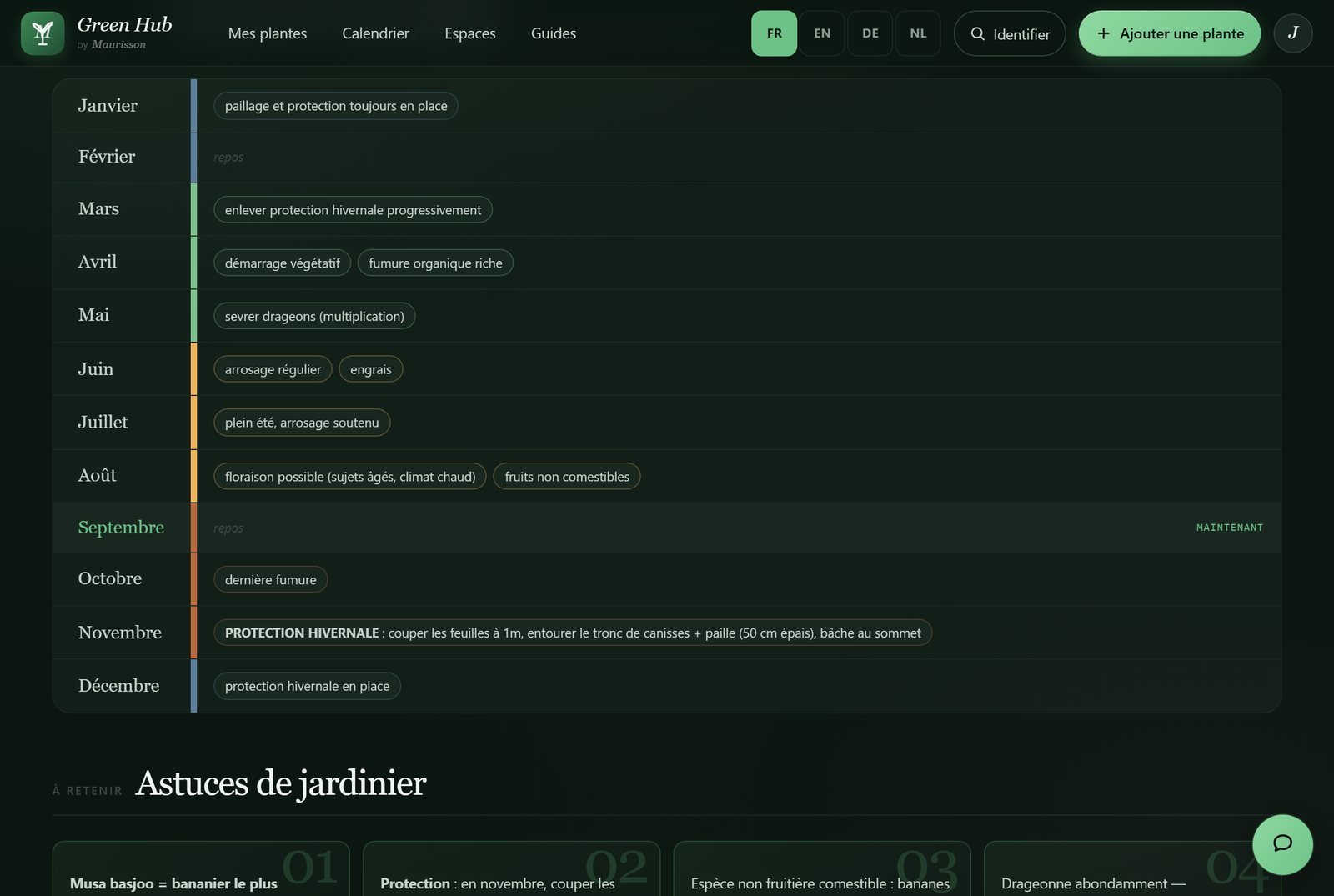1334x896 pixels.
Task: Open the J user avatar menu
Action: [x=1293, y=33]
